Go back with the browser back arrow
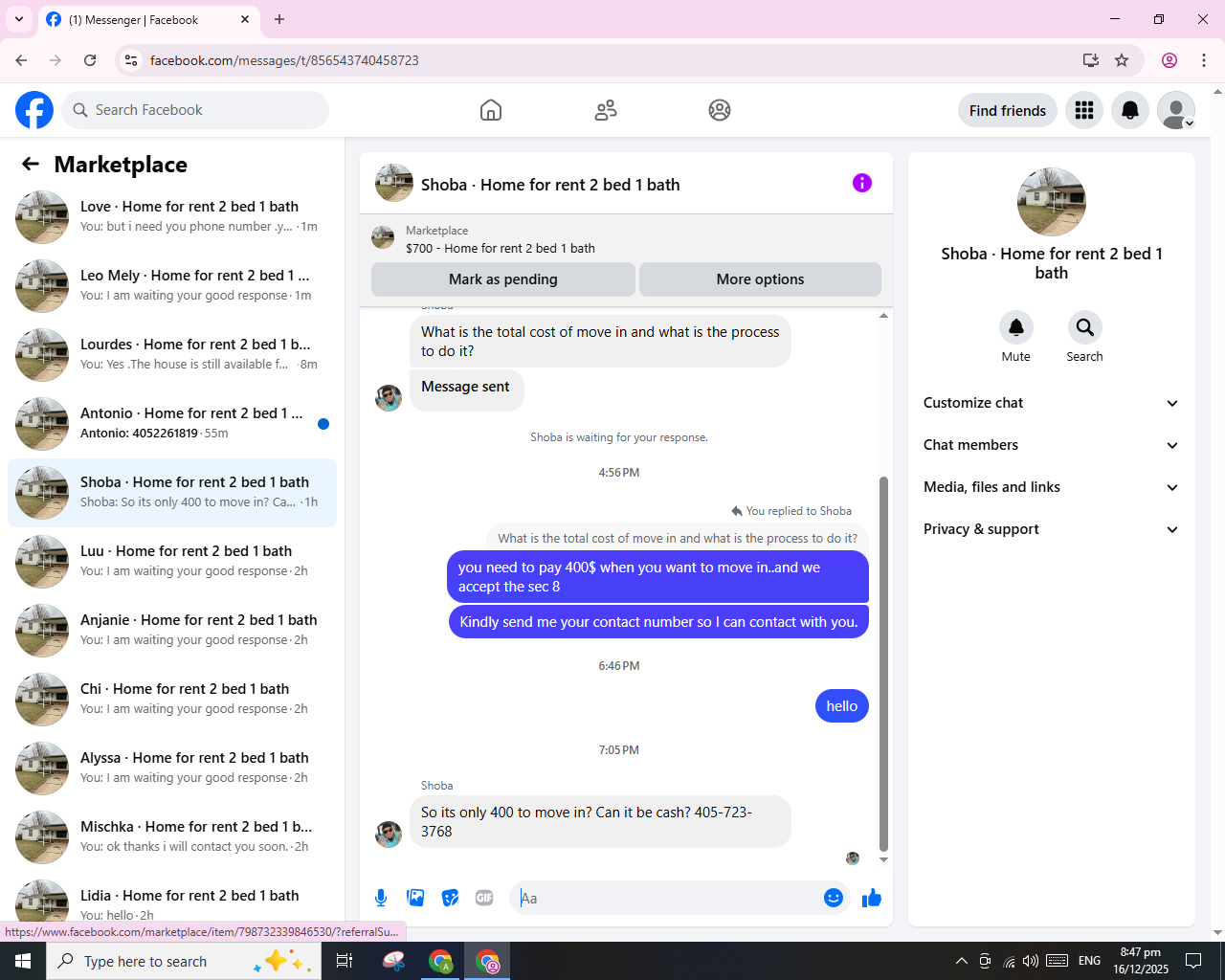 (21, 60)
